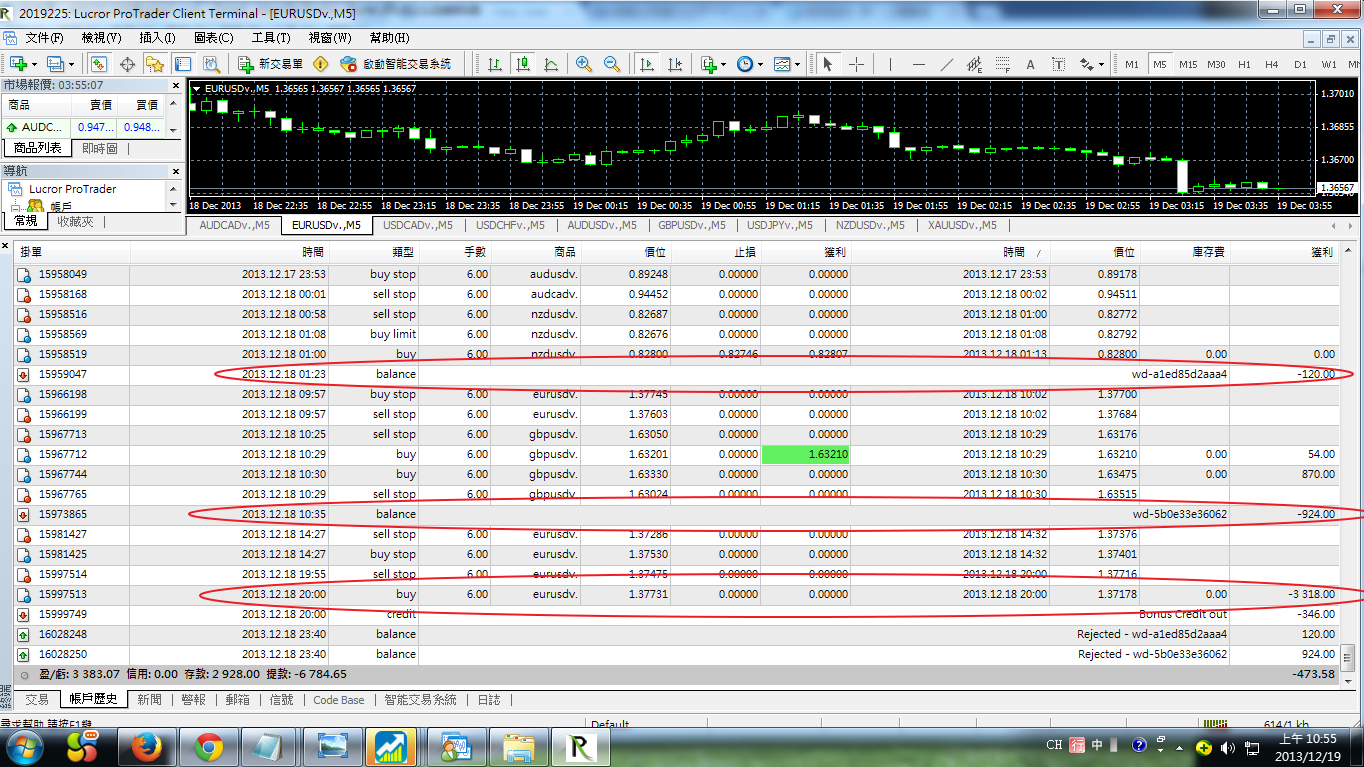Toggle the Strategy Tester icon
This screenshot has width=1364, height=767.
click(210, 64)
